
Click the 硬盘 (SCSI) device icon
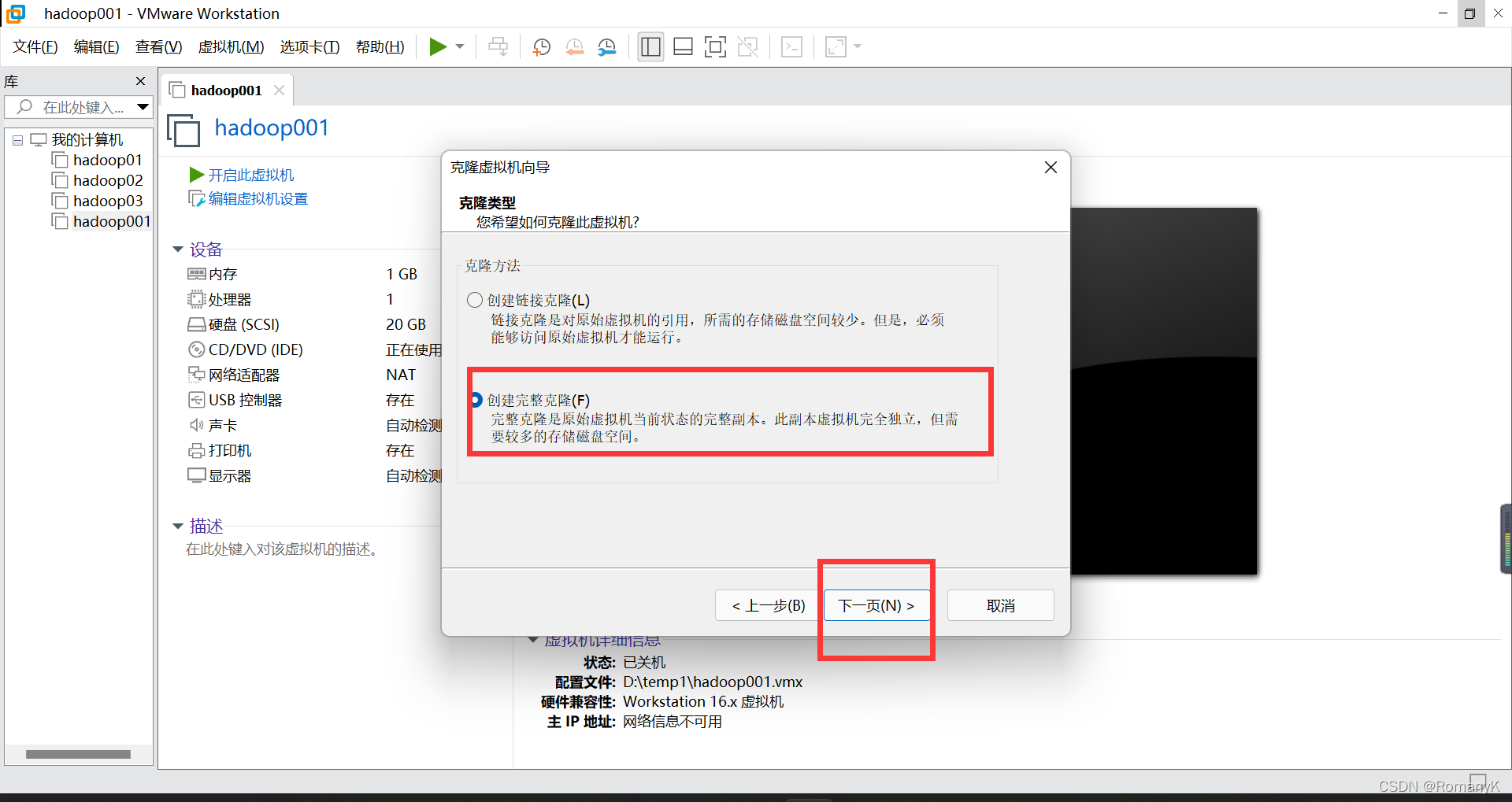click(196, 324)
